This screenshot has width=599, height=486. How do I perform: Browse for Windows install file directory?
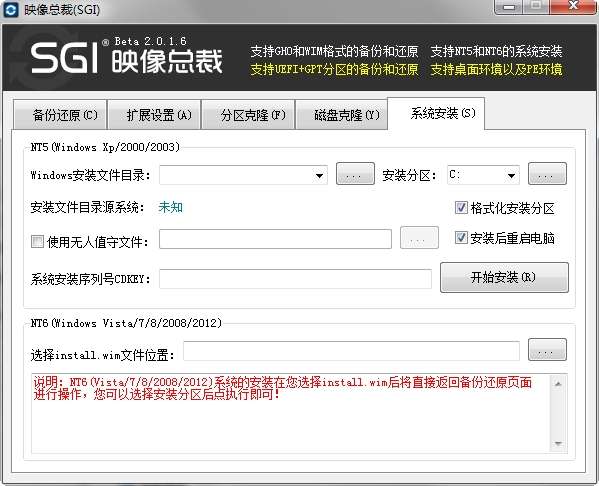pos(355,174)
